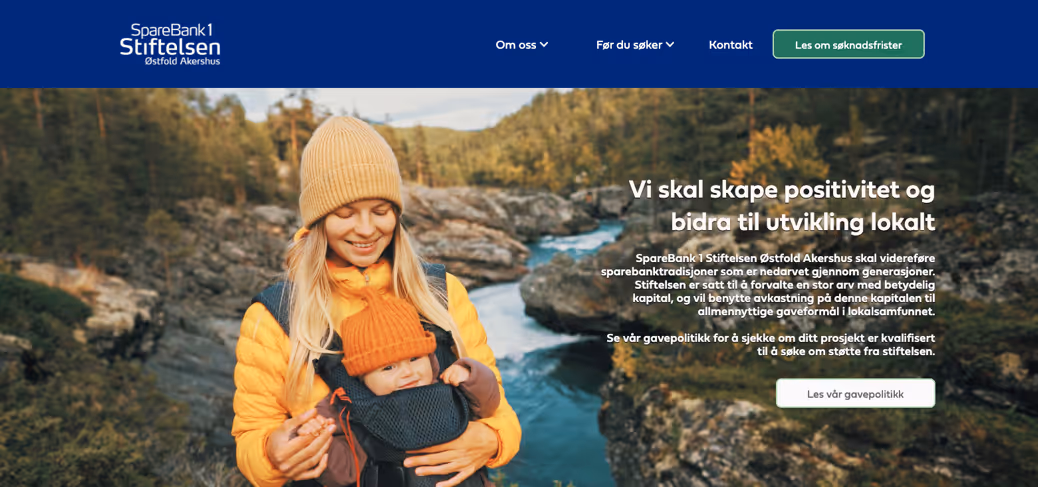Go to the Kontakt page
Viewport: 1038px width, 487px height.
[730, 45]
